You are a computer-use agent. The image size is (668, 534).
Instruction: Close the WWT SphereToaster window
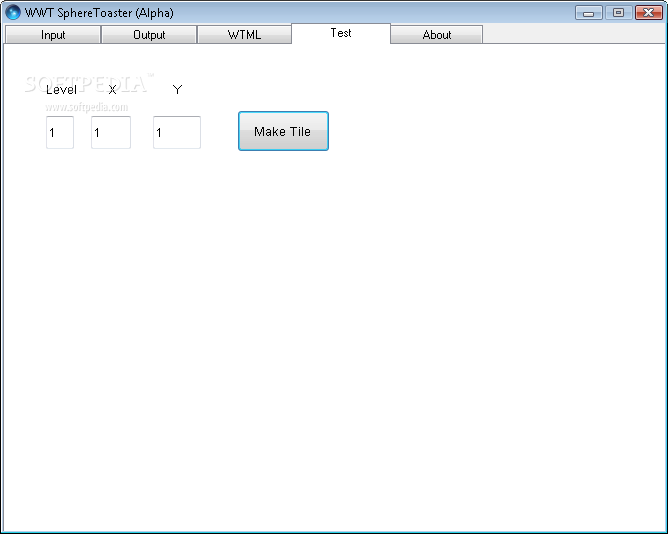pyautogui.click(x=648, y=13)
